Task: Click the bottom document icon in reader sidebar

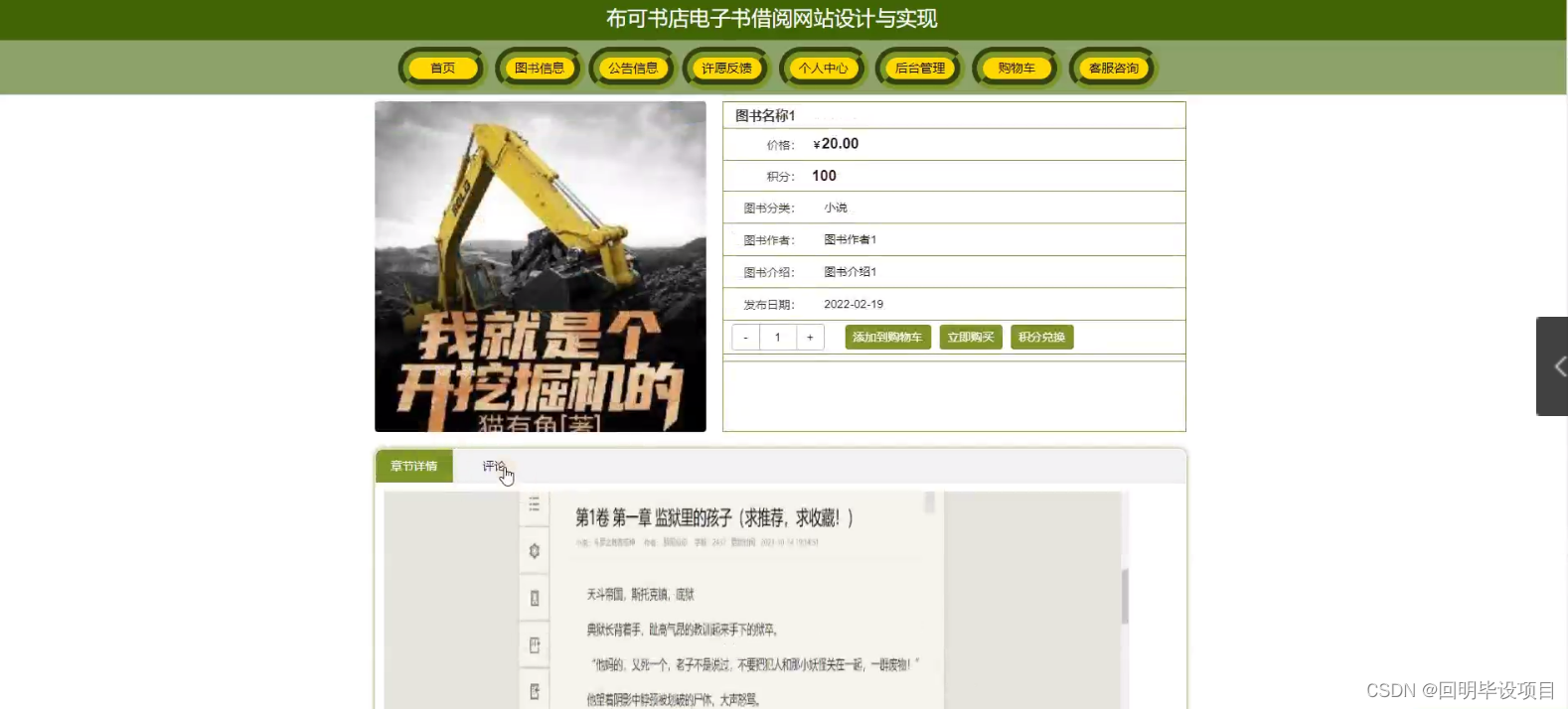Action: [535, 692]
